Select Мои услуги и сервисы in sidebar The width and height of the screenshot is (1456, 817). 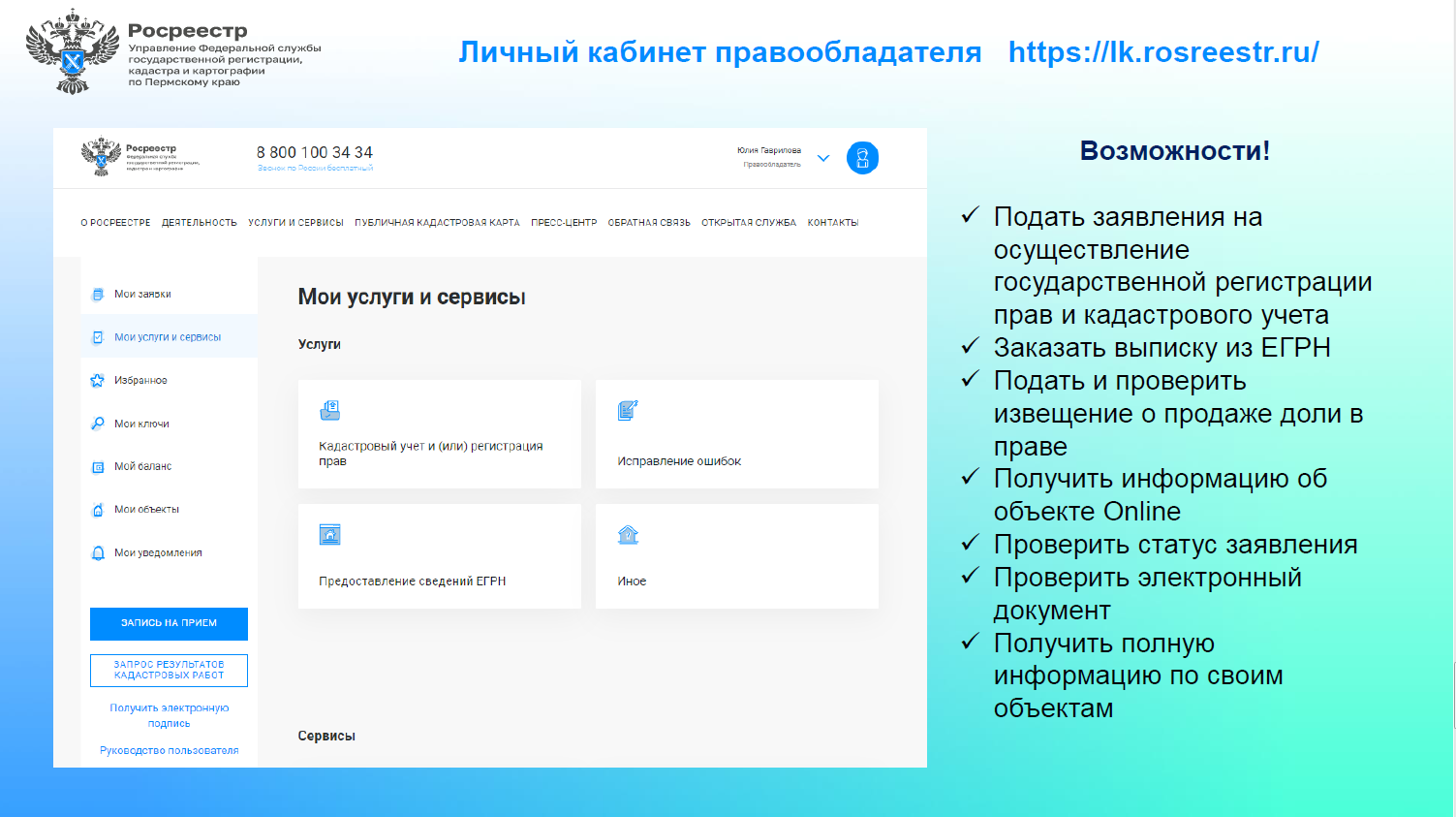(168, 337)
